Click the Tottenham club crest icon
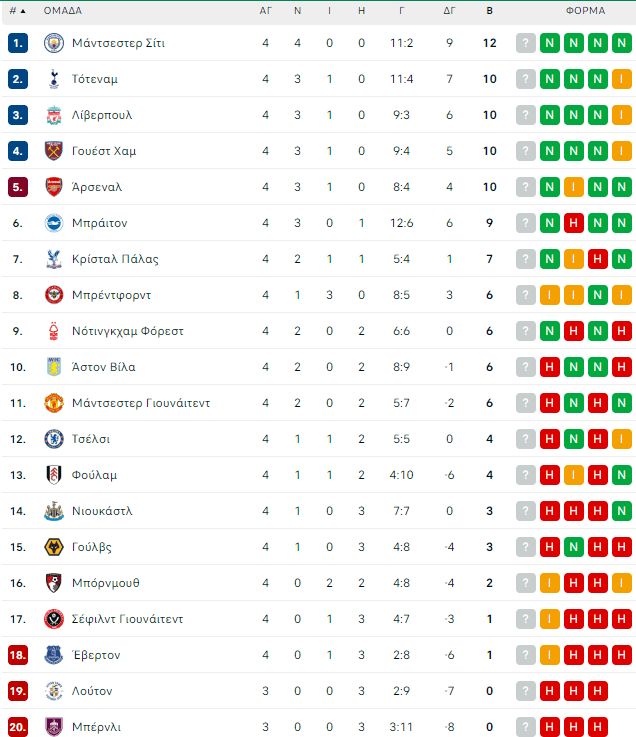Screen dimensions: 636x737 53,79
